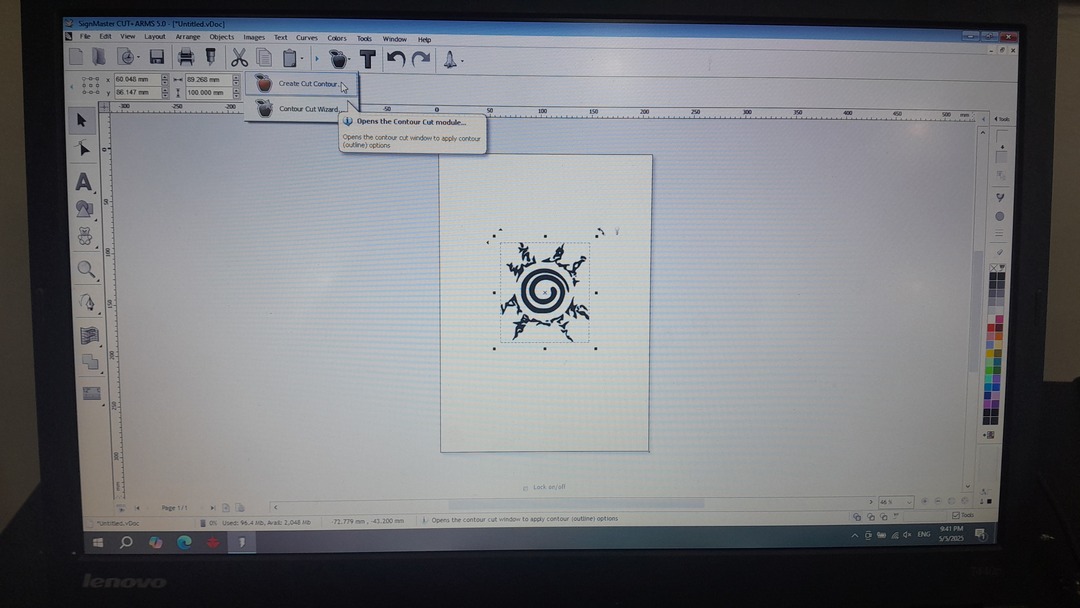This screenshot has width=1080, height=608.
Task: Select the bottom rectangle tool in toolbox
Action: coord(91,393)
